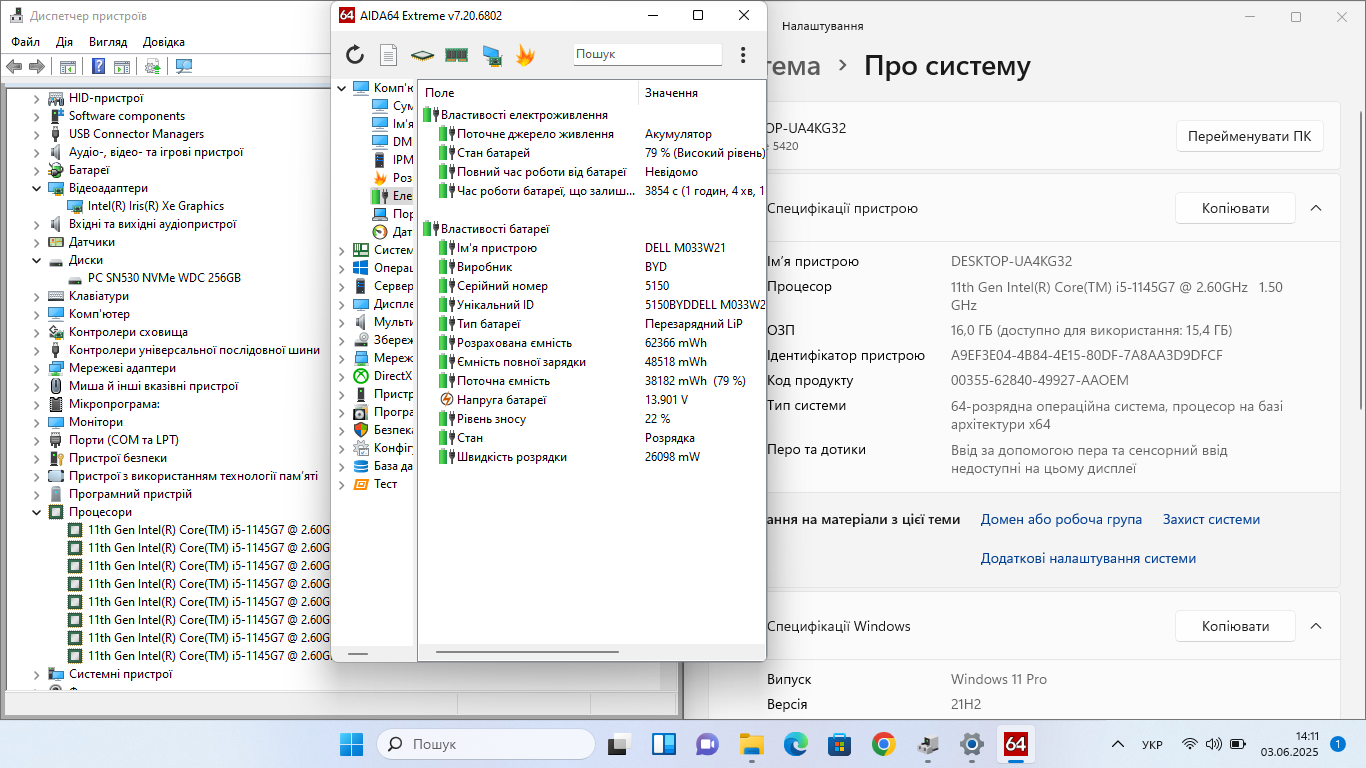Screen dimensions: 1366x768
Task: Click the monitor diagnostics icon in AIDA64 toolbar
Action: pyautogui.click(x=491, y=55)
